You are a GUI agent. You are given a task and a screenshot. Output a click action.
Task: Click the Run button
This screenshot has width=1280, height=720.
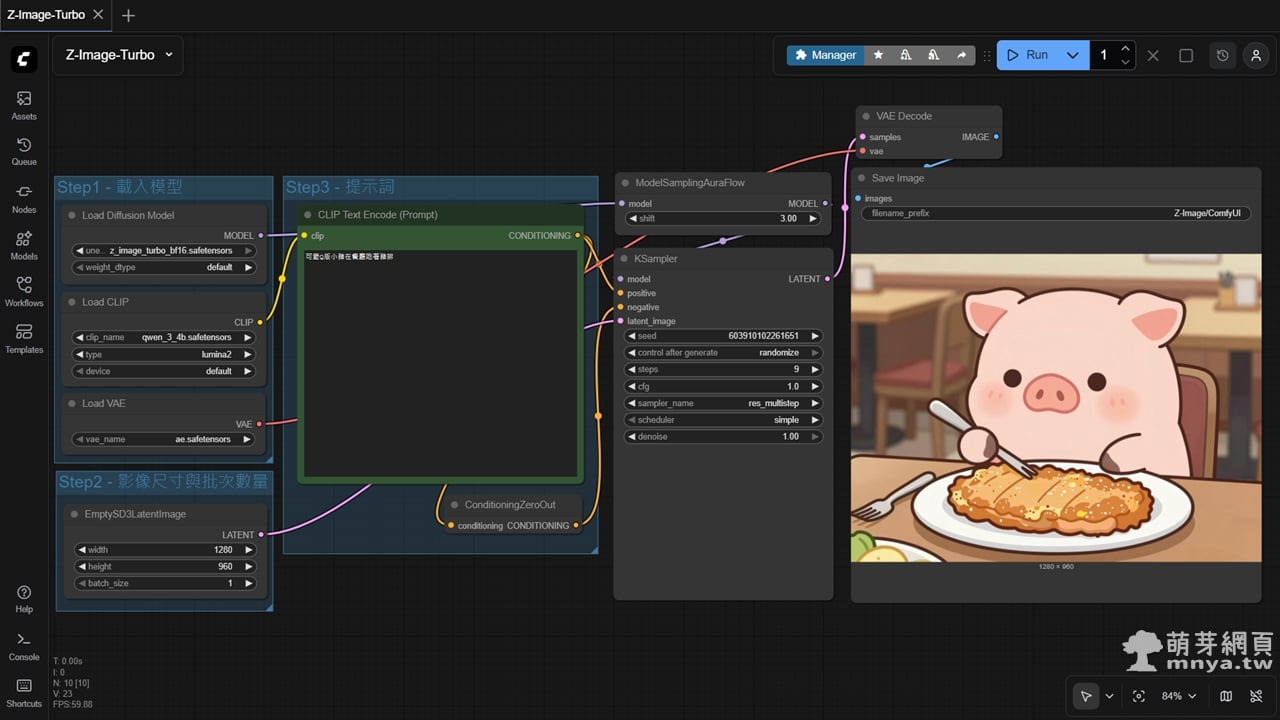pos(1028,55)
